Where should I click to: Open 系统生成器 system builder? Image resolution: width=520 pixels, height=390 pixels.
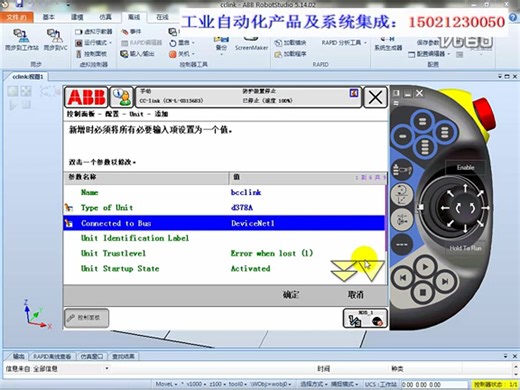tap(388, 43)
